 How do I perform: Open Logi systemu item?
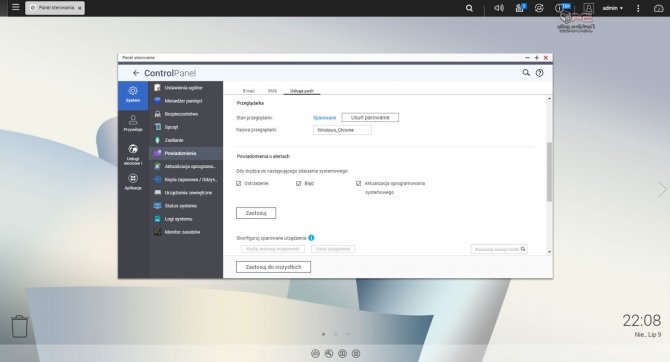[x=186, y=219]
